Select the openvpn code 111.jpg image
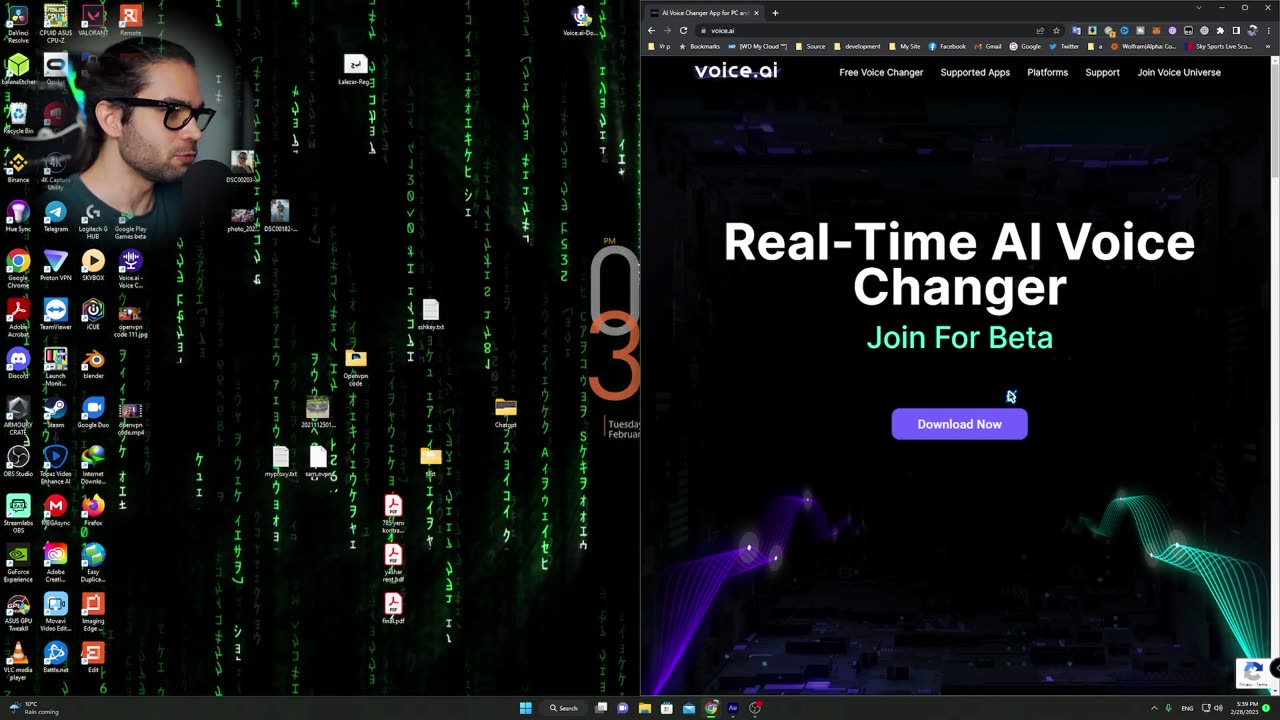This screenshot has height=720, width=1280. [x=130, y=321]
